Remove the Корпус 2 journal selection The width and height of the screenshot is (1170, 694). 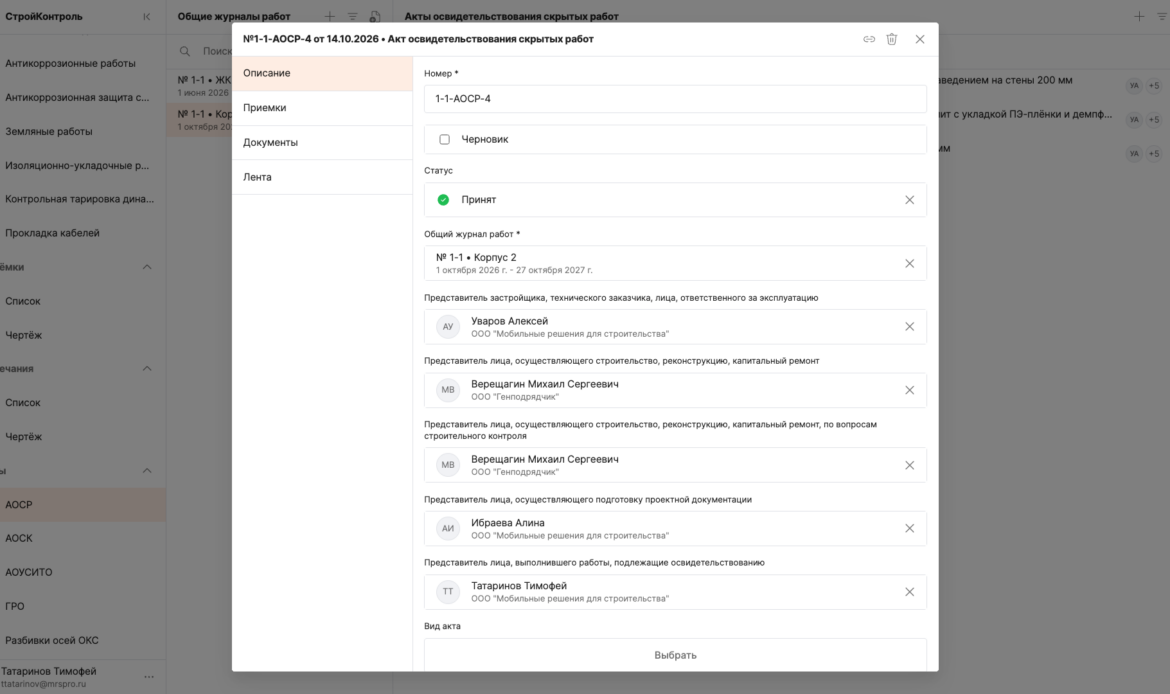pos(910,263)
